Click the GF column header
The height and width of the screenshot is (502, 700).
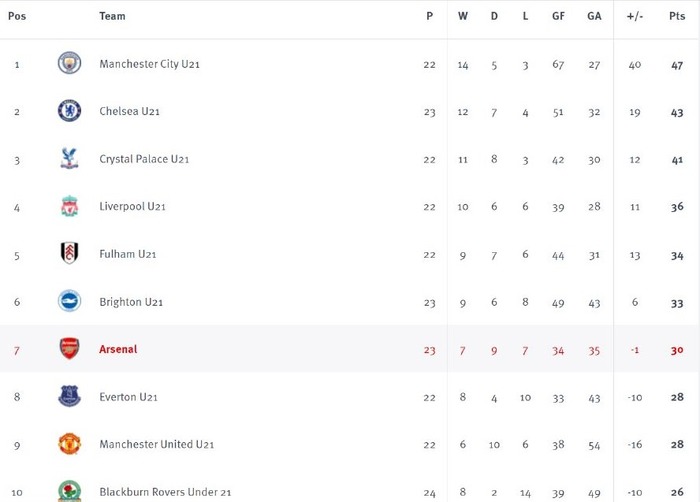tap(558, 16)
